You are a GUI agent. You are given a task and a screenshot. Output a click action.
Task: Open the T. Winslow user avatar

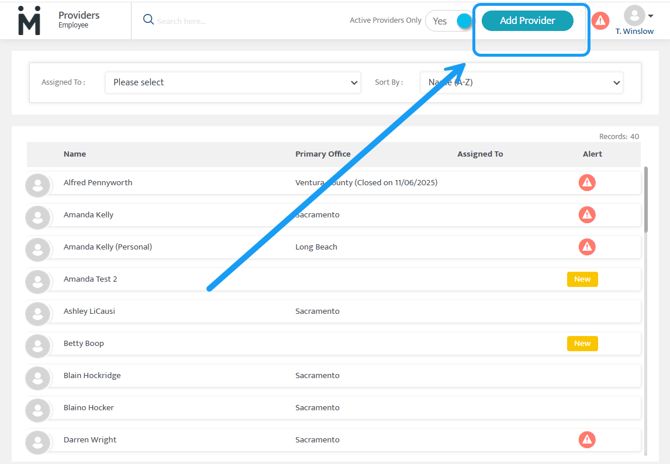point(633,15)
